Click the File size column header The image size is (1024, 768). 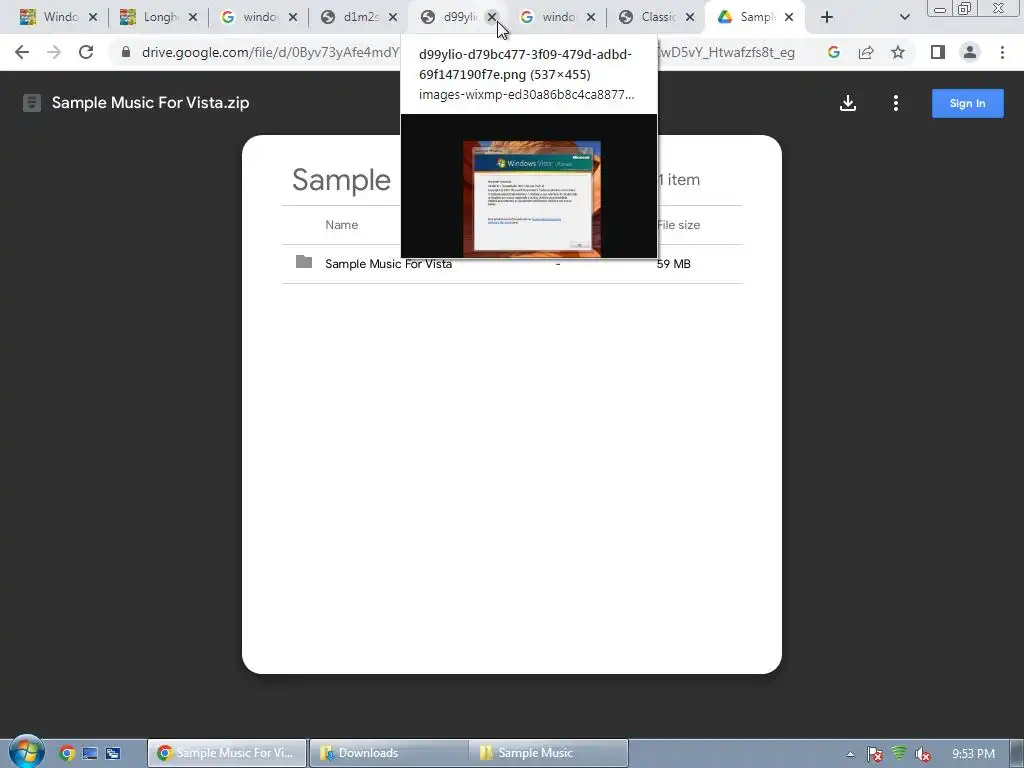click(679, 225)
